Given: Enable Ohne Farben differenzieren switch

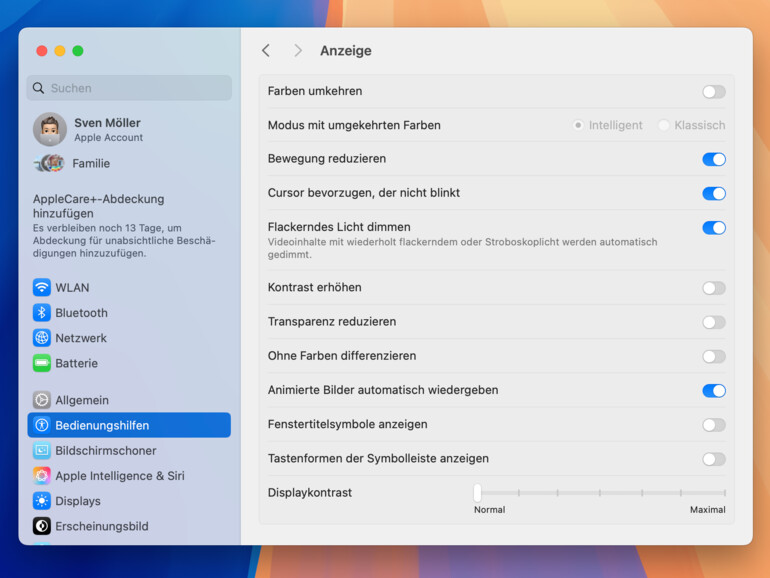Looking at the screenshot, I should [714, 357].
